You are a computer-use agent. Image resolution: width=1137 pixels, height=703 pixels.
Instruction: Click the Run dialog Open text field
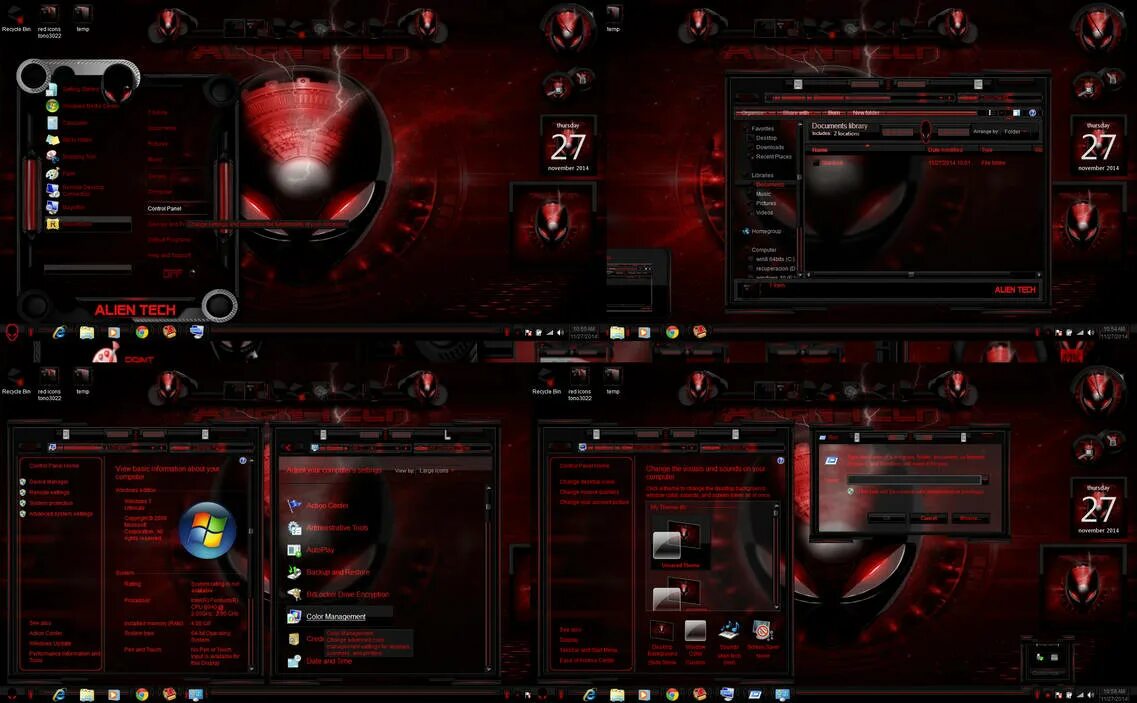point(913,480)
